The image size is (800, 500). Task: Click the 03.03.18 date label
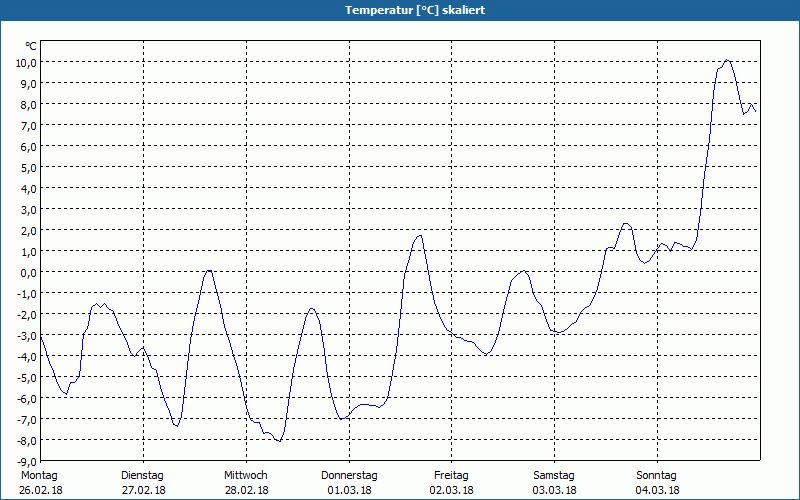(x=555, y=491)
